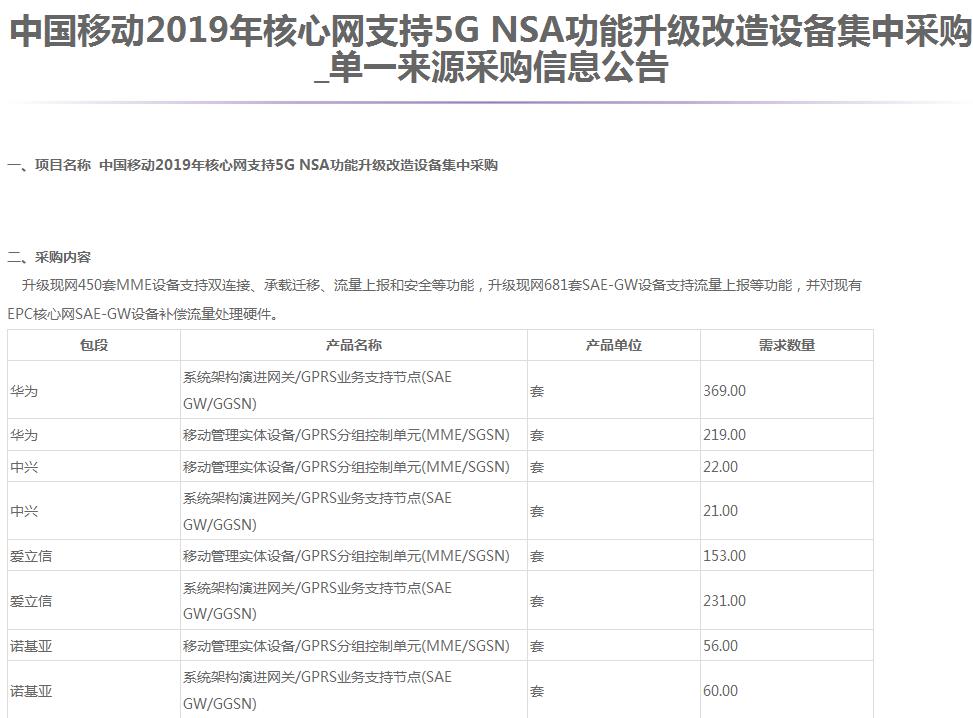Click the '产品单位' column header
This screenshot has height=718, width=973.
click(614, 345)
